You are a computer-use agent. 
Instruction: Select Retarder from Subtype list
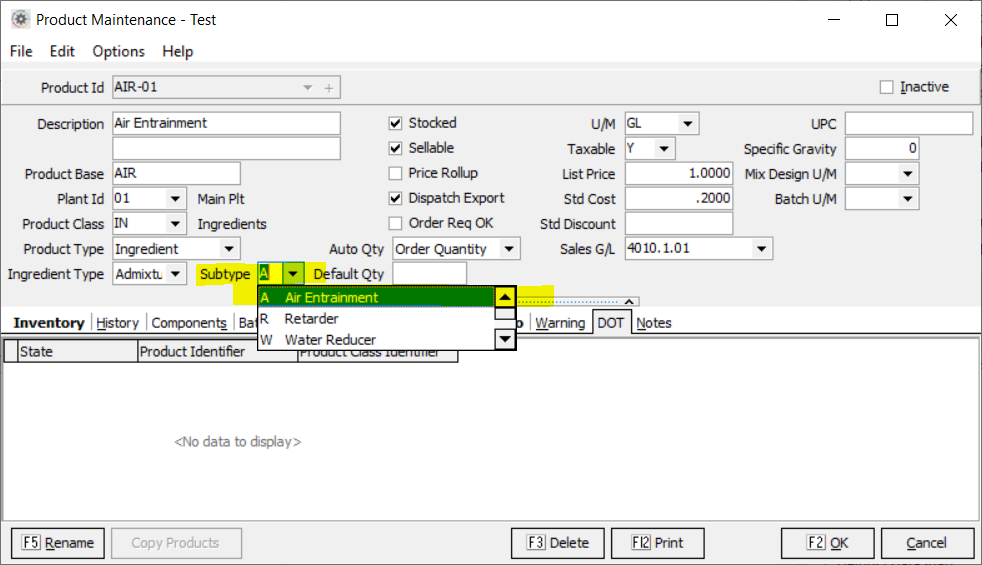pos(311,319)
